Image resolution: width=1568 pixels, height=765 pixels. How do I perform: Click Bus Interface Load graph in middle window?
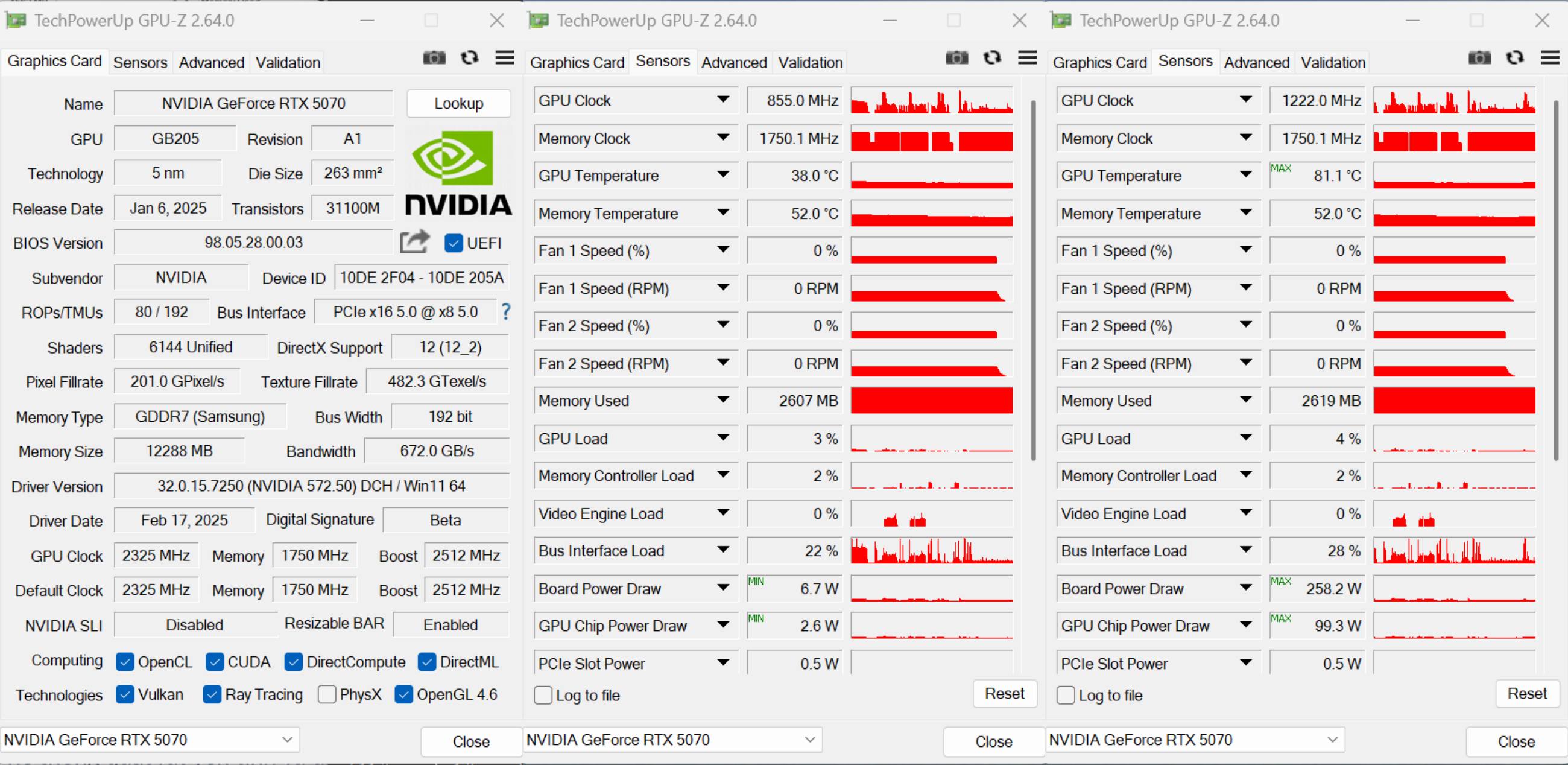(931, 550)
